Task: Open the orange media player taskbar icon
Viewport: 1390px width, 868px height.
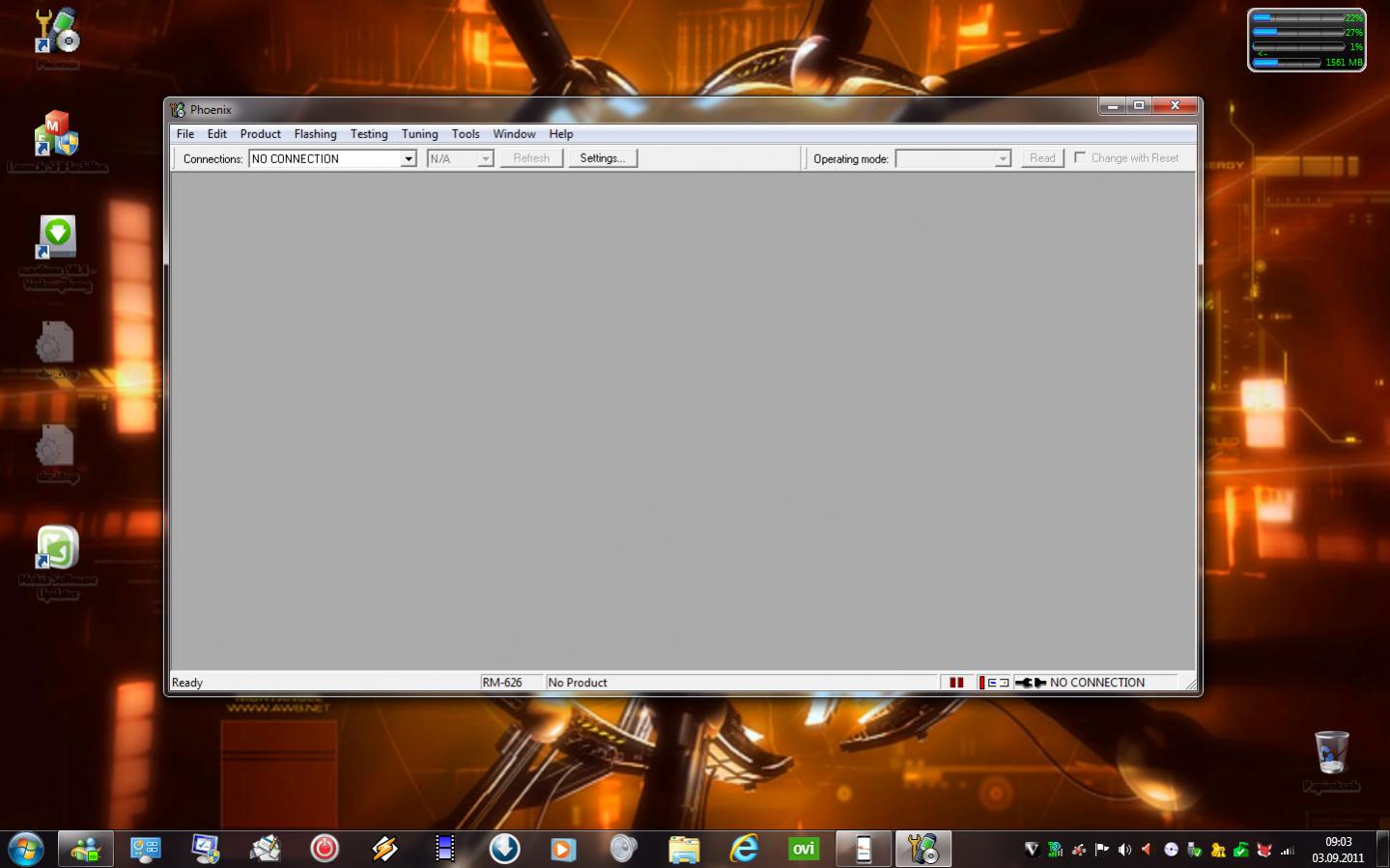Action: pyautogui.click(x=564, y=850)
